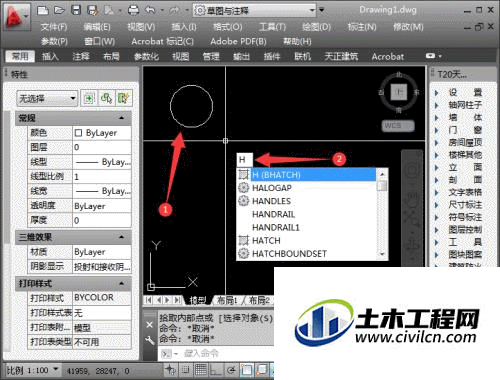Viewport: 500px width, 380px height.
Task: Click the Select Objects icon in Properties panel
Action: pos(106,99)
